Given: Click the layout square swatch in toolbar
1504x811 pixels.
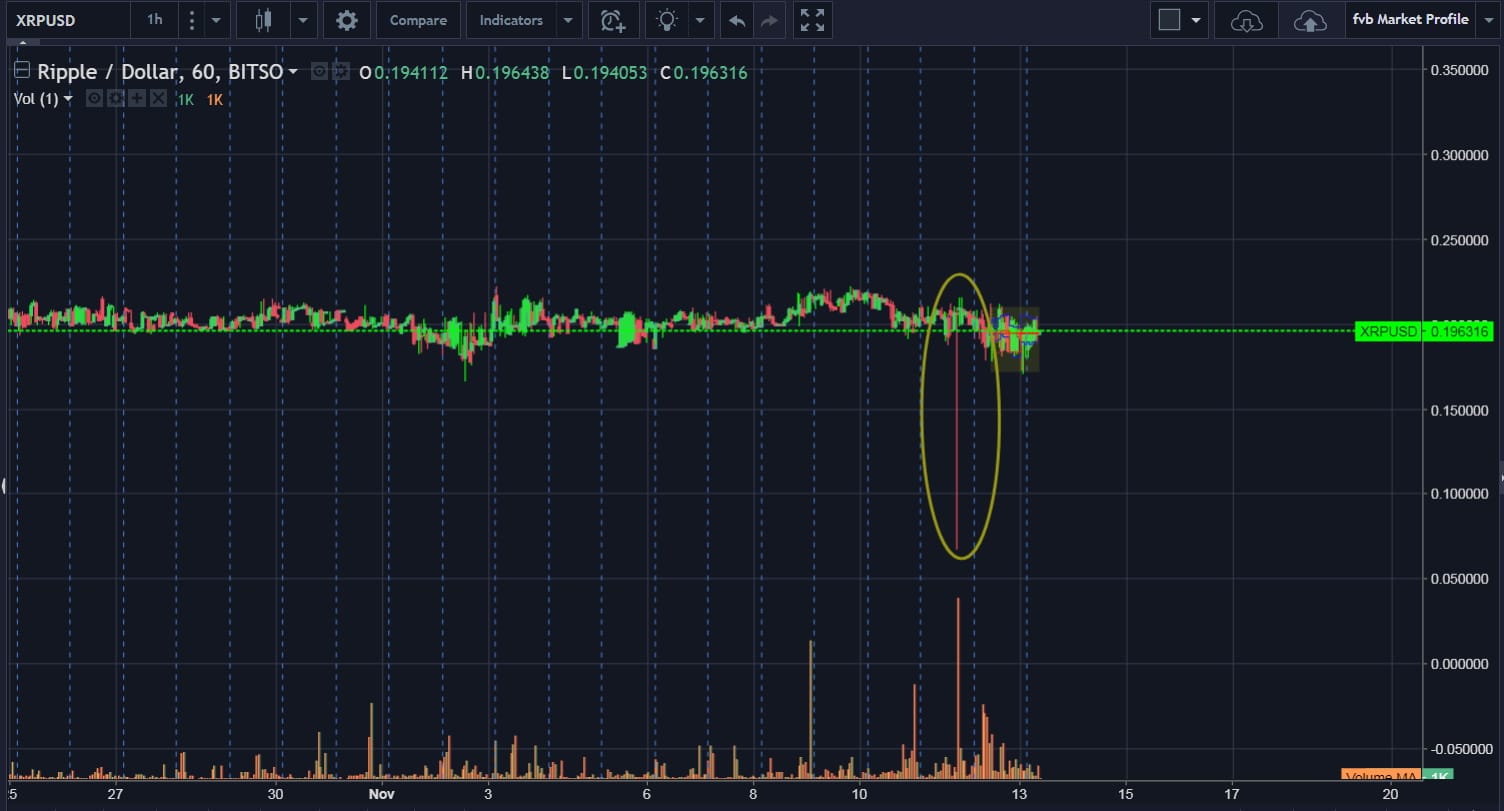Looking at the screenshot, I should point(1169,20).
